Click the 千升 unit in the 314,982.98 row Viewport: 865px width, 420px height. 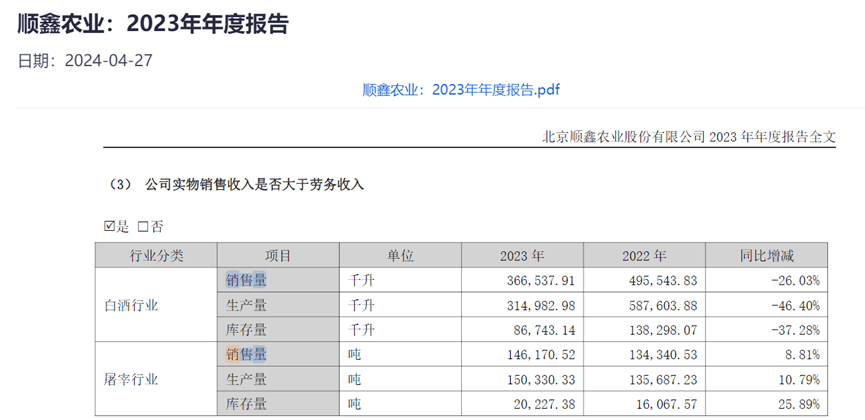[361, 305]
